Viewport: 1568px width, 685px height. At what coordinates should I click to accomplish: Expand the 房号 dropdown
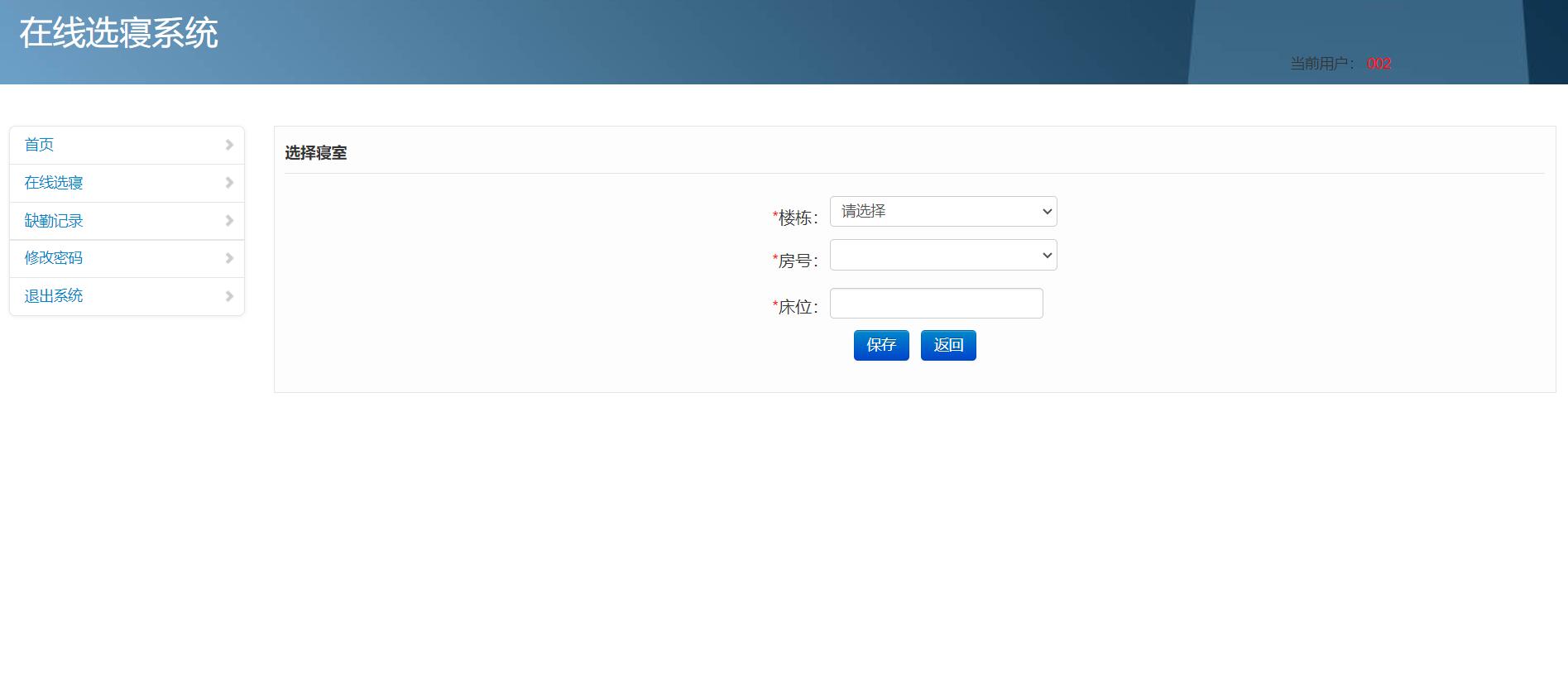pyautogui.click(x=943, y=255)
